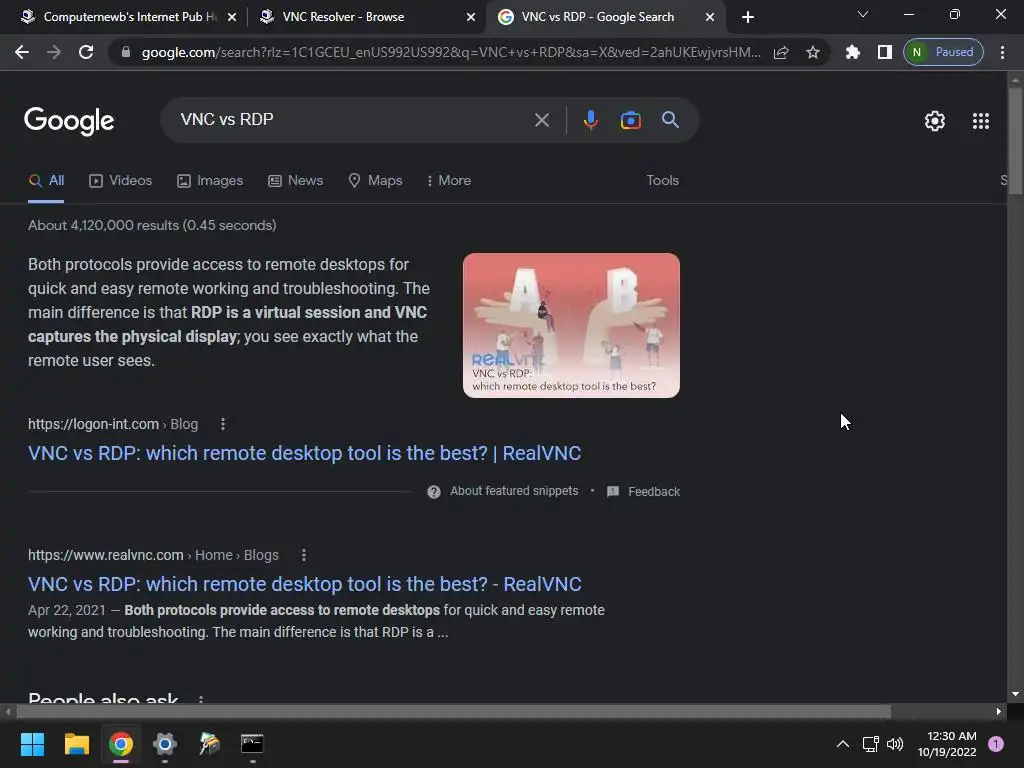Image resolution: width=1024 pixels, height=768 pixels.
Task: Click the Chrome taskbar icon
Action: point(121,744)
